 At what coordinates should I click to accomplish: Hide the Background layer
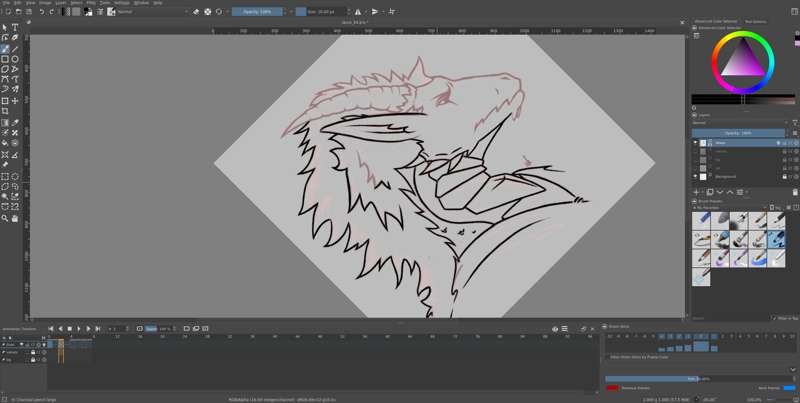point(696,176)
